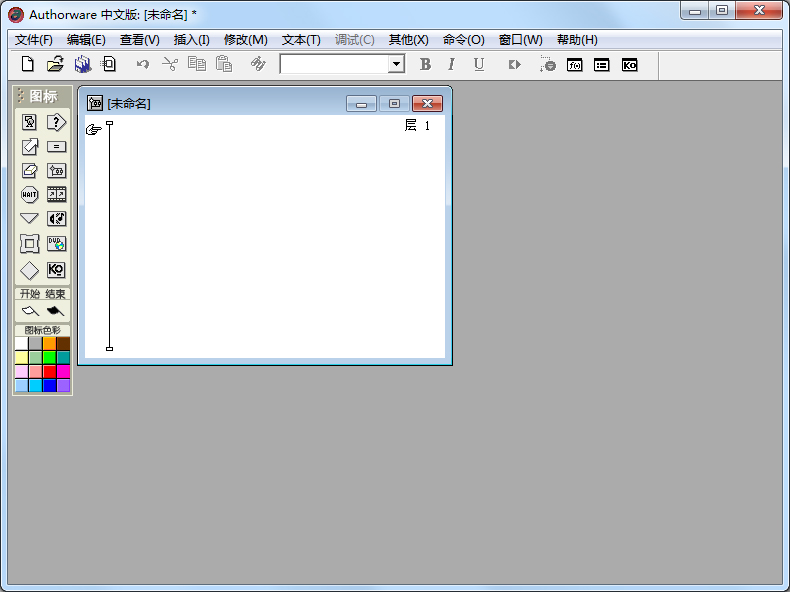This screenshot has height=592, width=790.
Task: Select the Interaction icon with question mark
Action: pyautogui.click(x=56, y=122)
